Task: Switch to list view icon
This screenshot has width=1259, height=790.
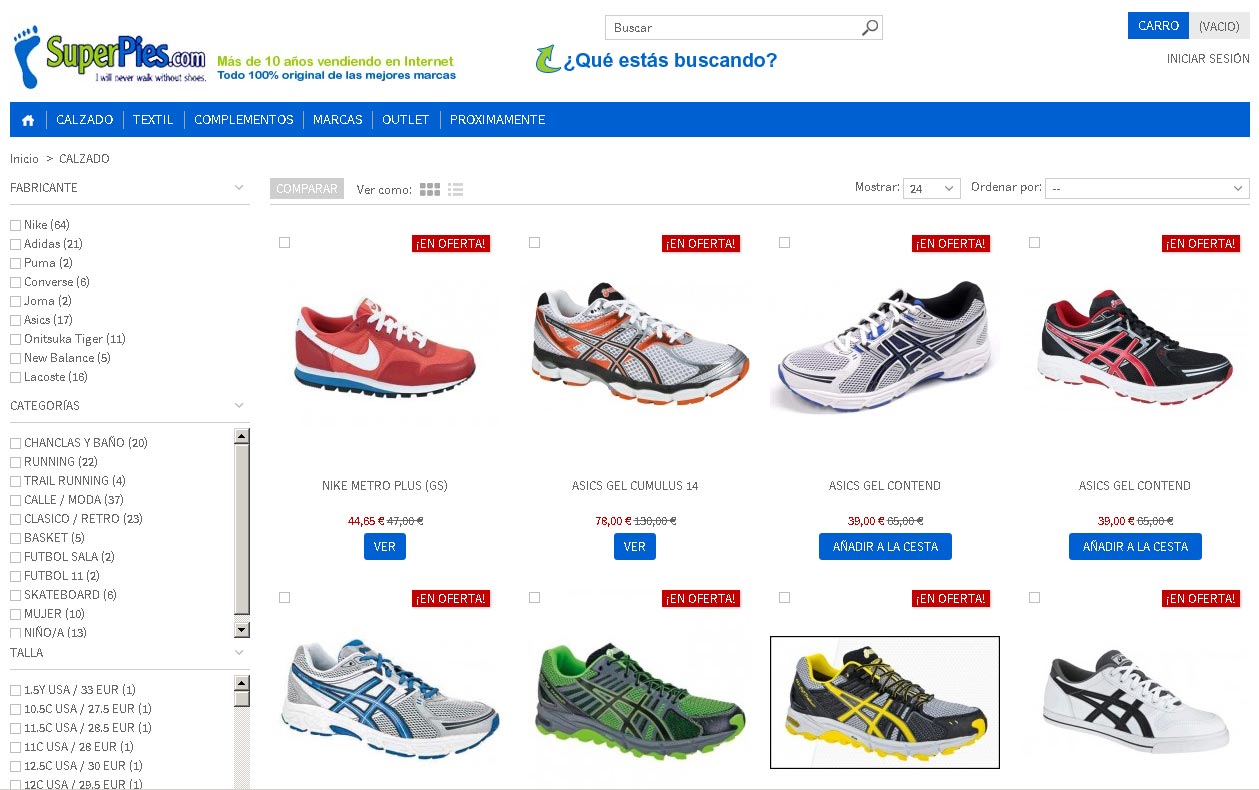Action: (456, 189)
